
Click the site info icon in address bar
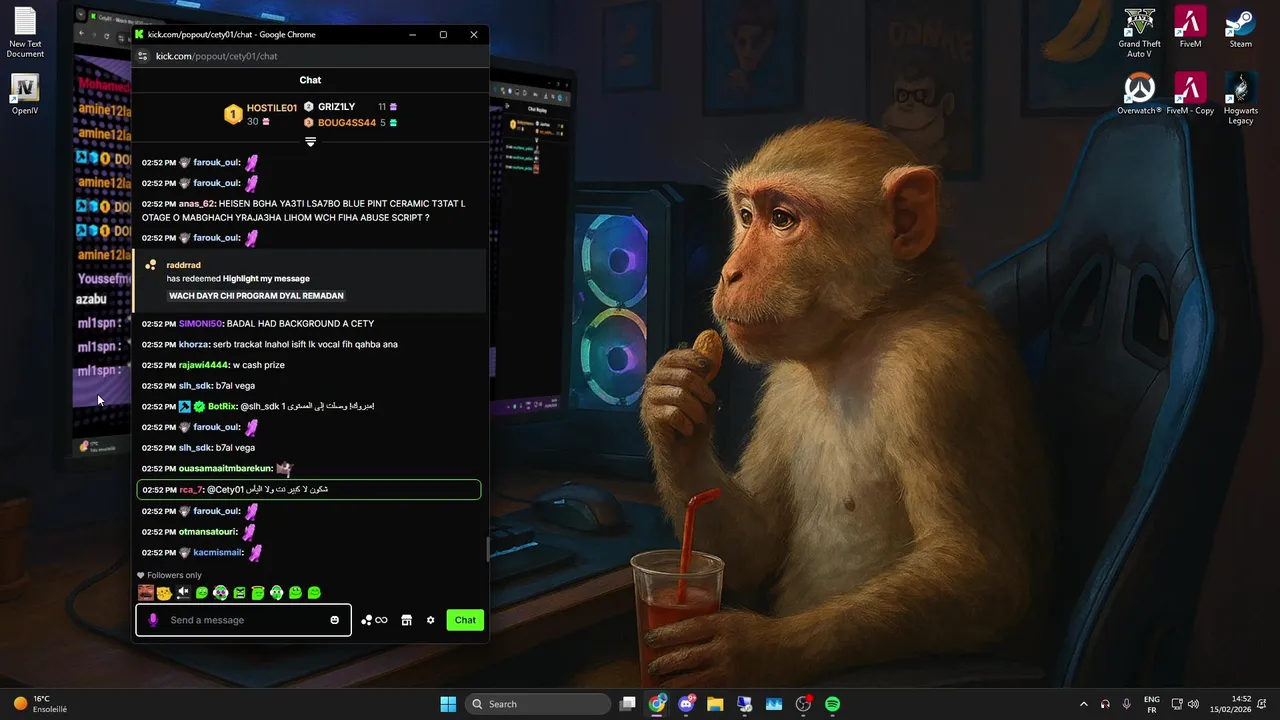point(143,56)
